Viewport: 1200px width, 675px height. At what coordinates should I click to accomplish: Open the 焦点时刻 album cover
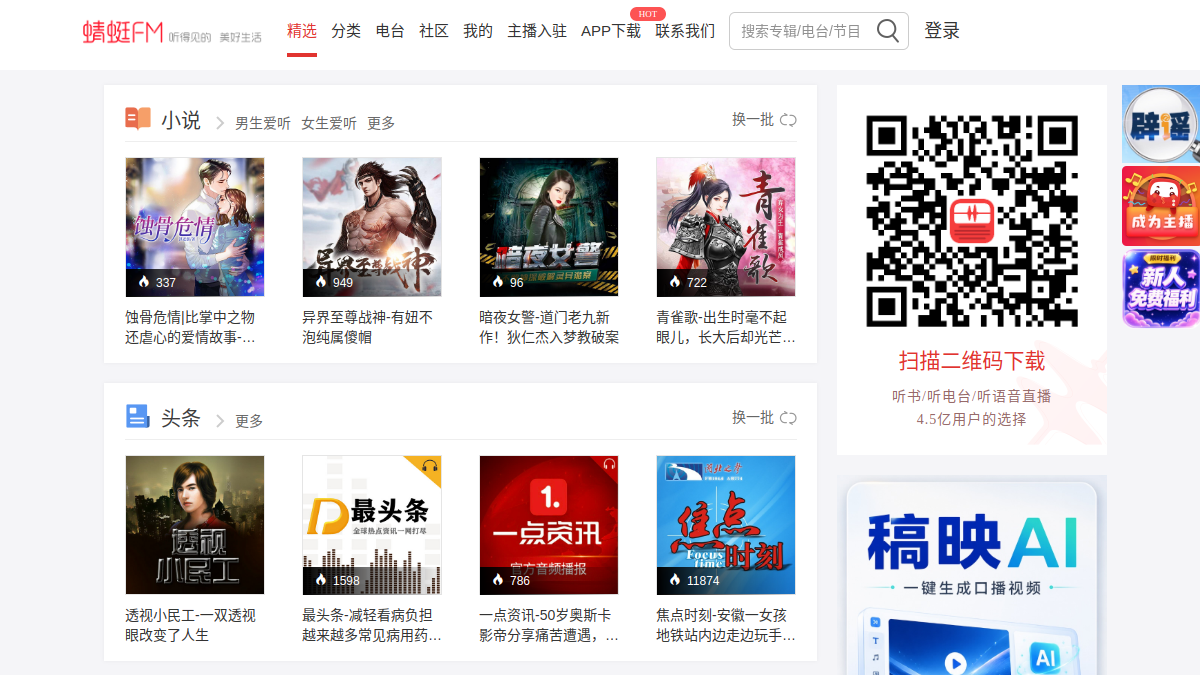(x=726, y=525)
